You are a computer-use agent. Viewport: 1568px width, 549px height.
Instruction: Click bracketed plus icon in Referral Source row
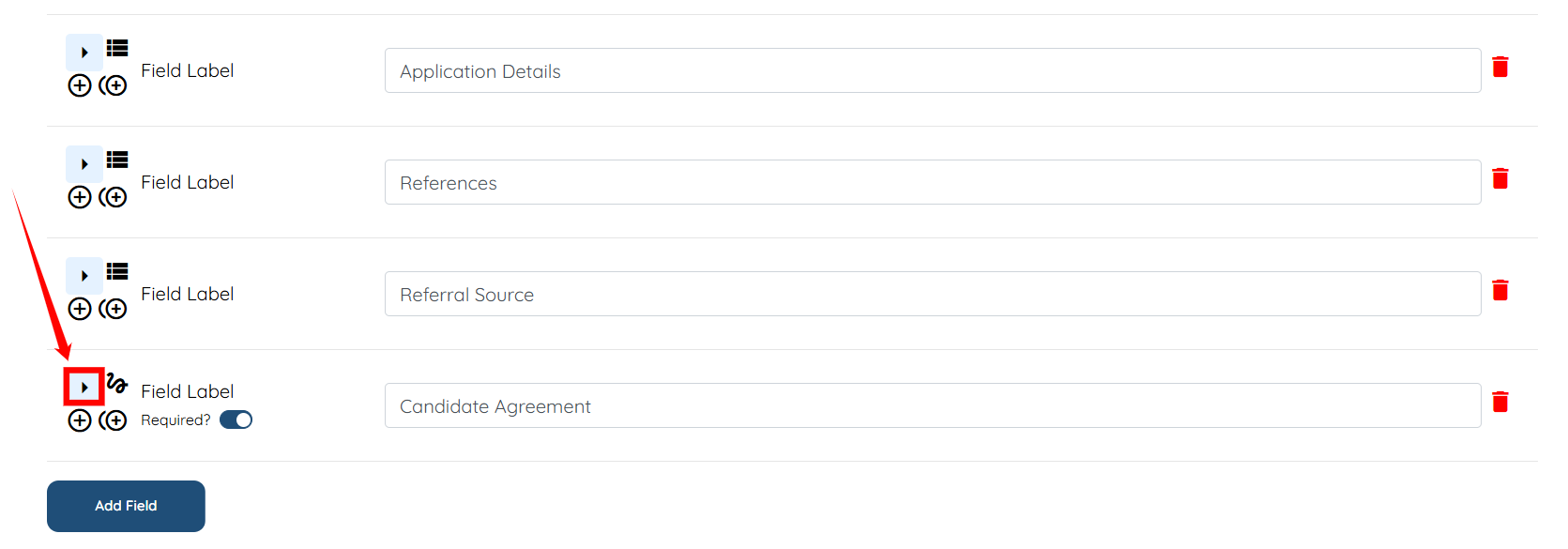(x=114, y=309)
